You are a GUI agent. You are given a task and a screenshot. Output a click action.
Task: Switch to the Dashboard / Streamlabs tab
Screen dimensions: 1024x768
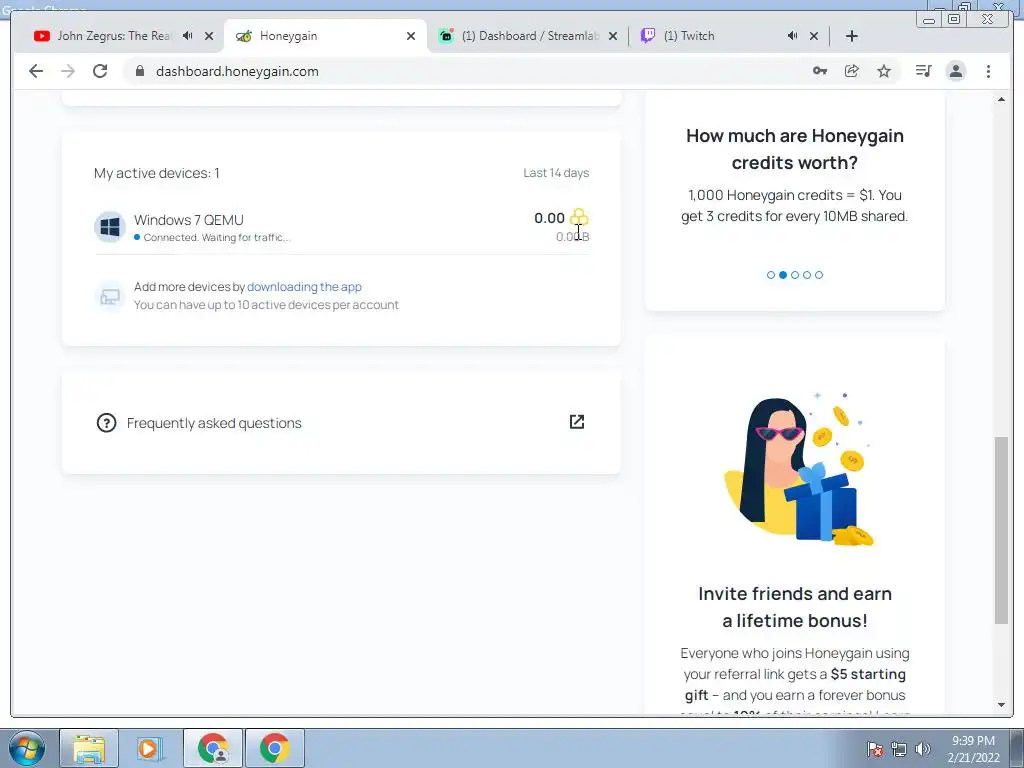528,36
